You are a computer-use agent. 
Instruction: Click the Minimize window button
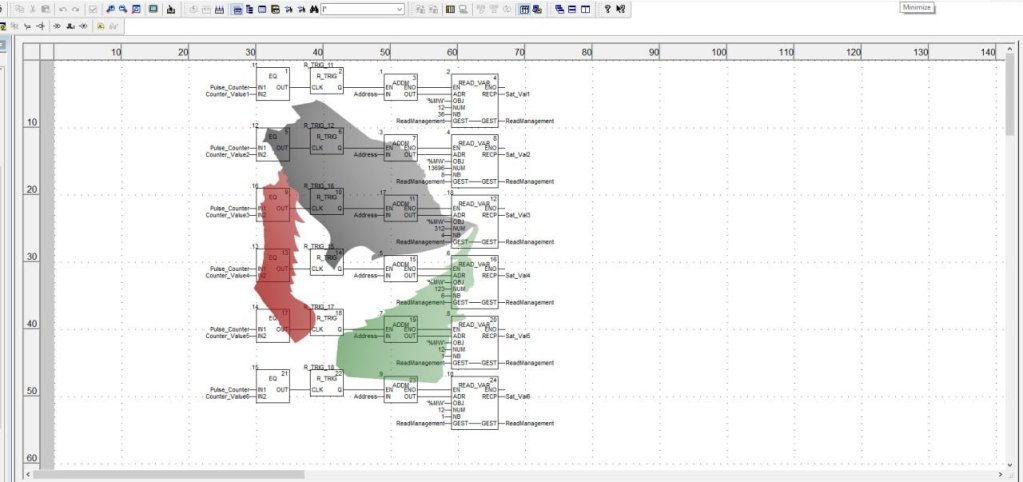click(916, 7)
